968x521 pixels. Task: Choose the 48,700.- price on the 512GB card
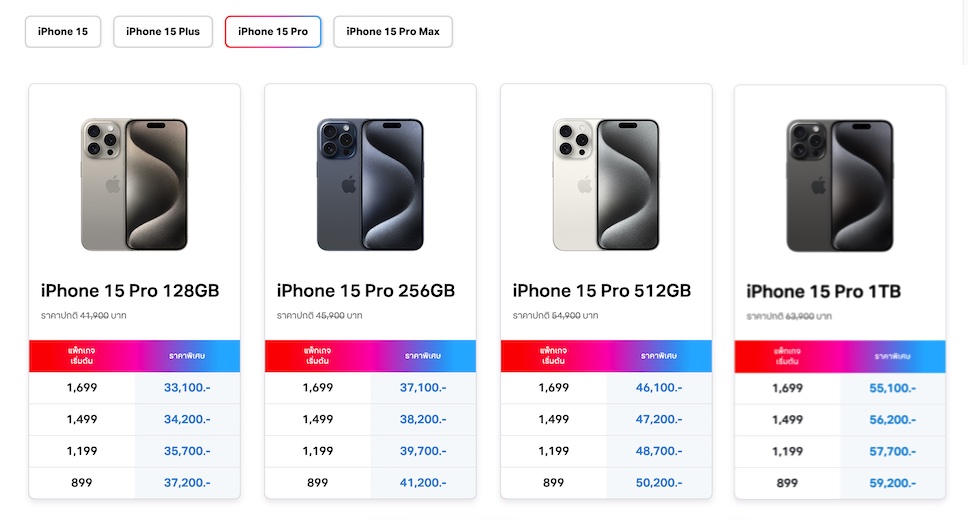pos(659,451)
